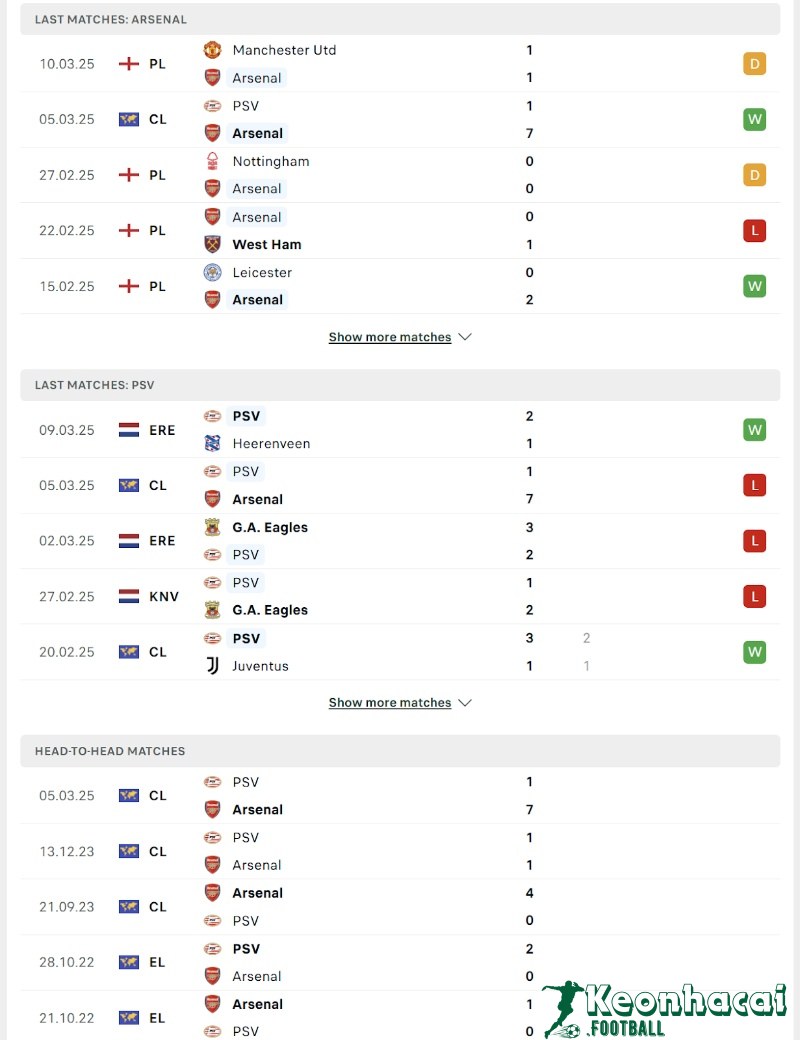Click the PL league label for 10.03.25 match
Screen dimensions: 800x1040
pos(157,63)
